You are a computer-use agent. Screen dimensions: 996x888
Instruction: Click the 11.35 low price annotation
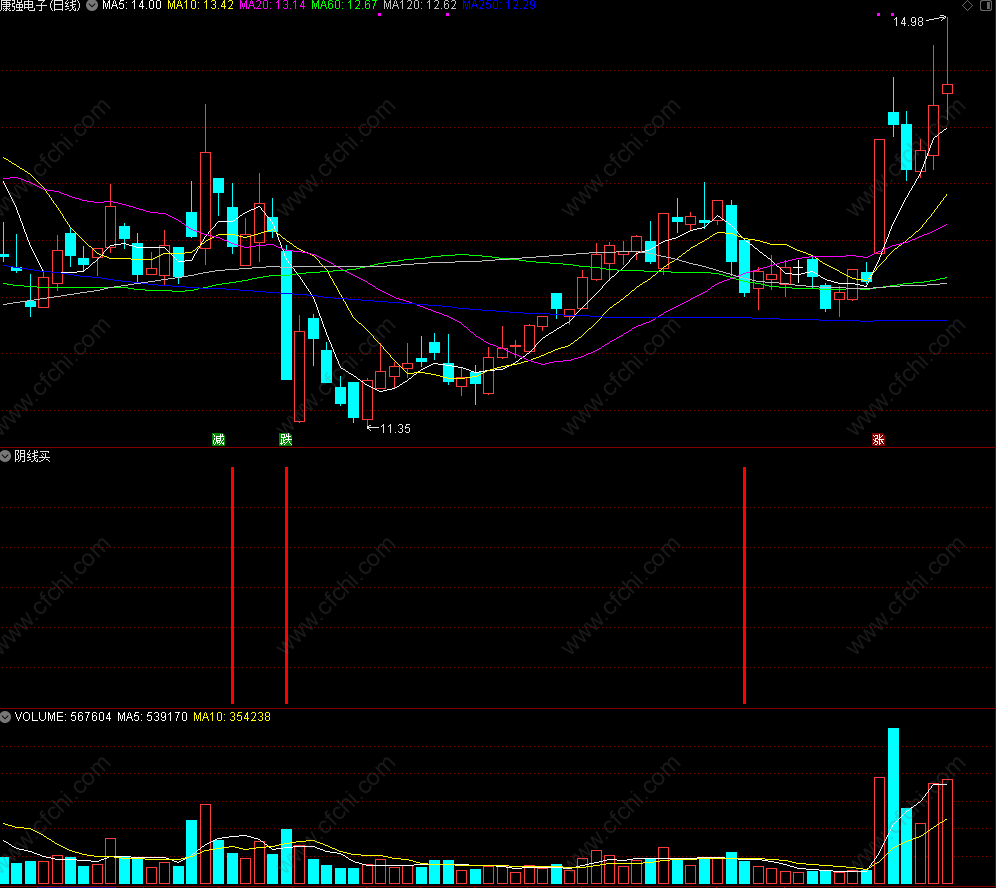pyautogui.click(x=395, y=429)
